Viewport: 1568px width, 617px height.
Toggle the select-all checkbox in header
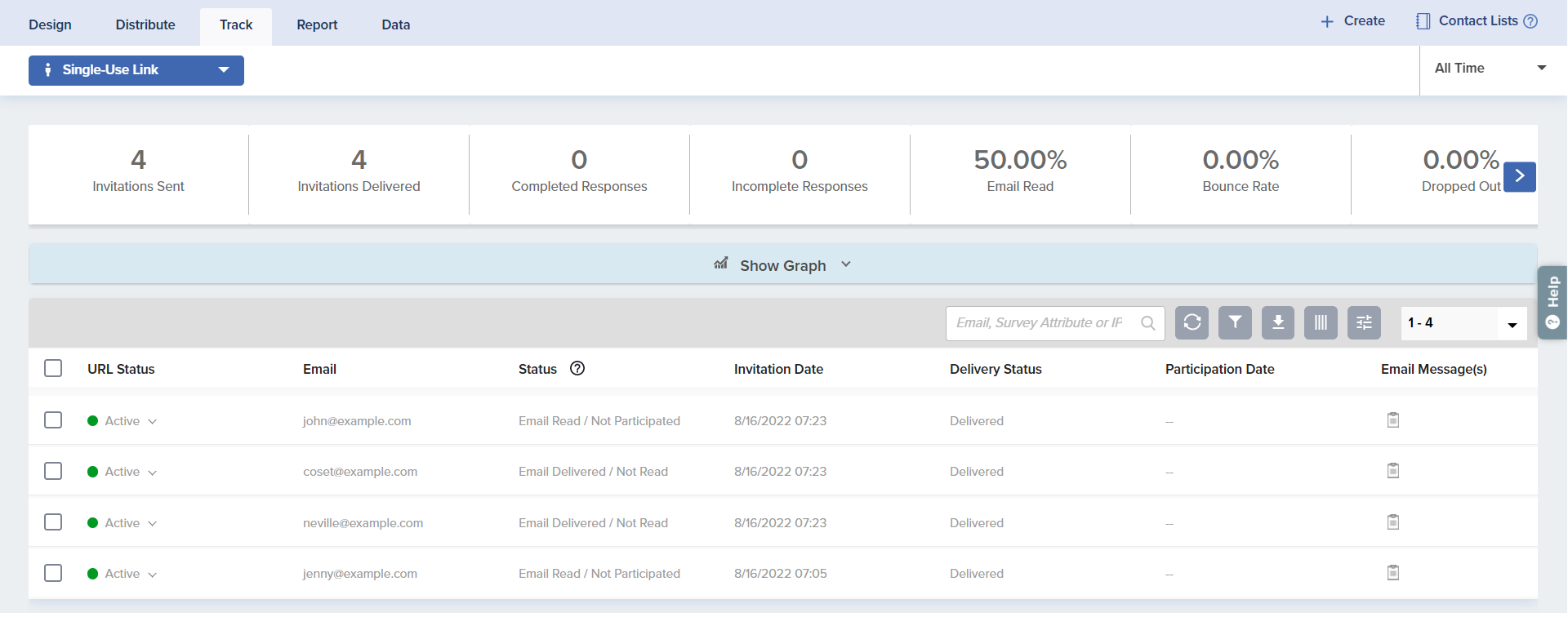tap(53, 369)
